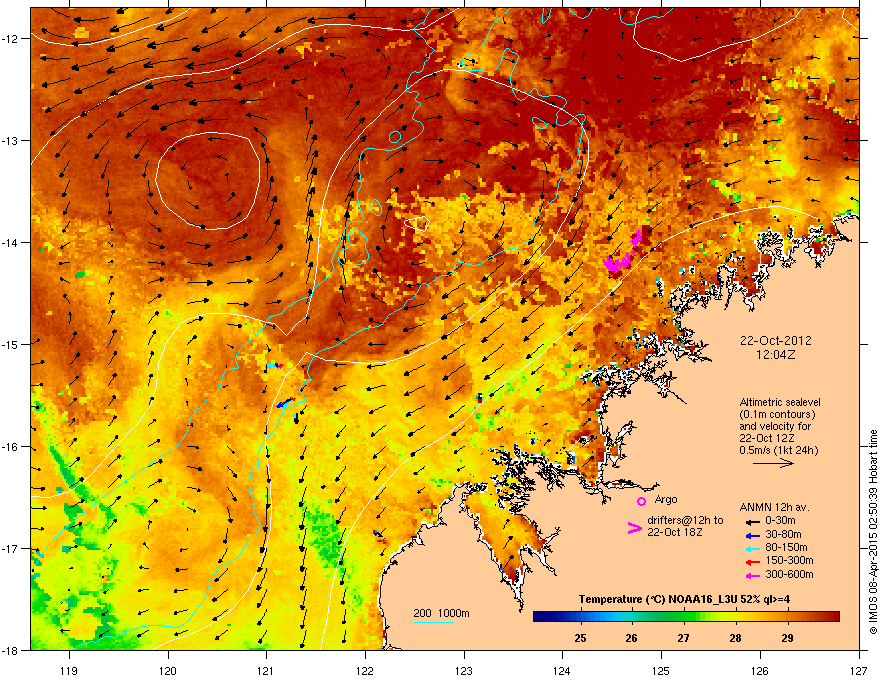Click the blue 30-80m arrow legend symbol
Image resolution: width=880 pixels, height=680 pixels.
[x=753, y=536]
